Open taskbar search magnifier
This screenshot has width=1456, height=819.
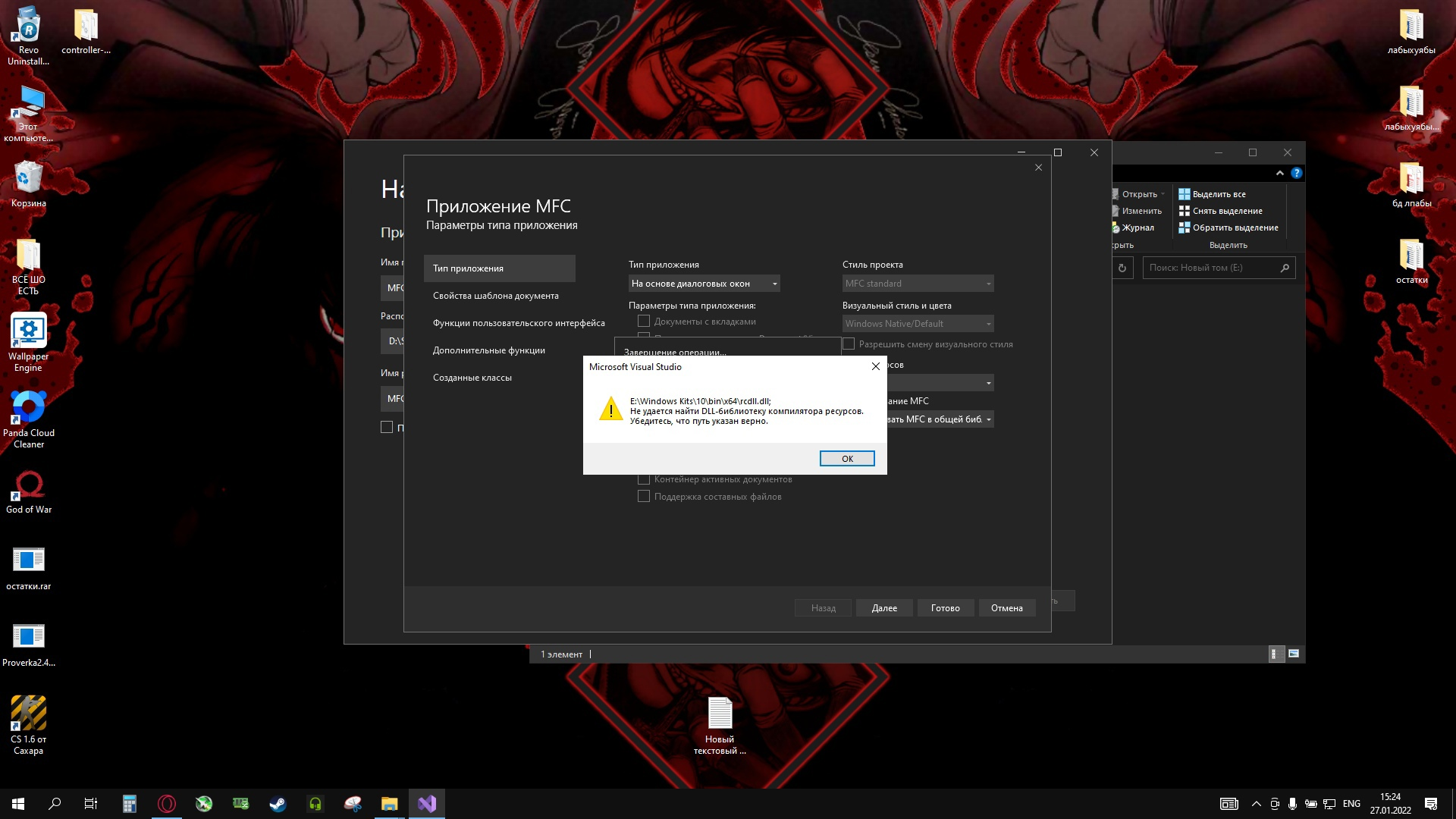pyautogui.click(x=55, y=804)
